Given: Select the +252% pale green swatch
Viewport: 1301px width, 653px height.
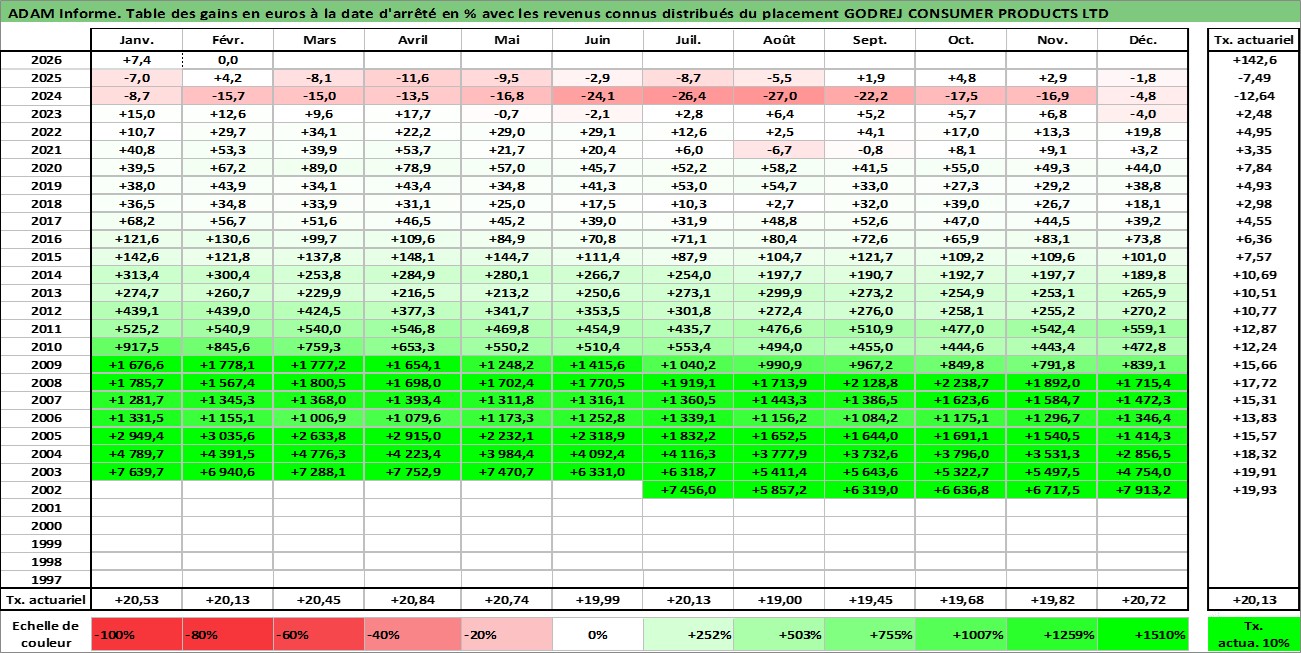Looking at the screenshot, I should point(688,634).
